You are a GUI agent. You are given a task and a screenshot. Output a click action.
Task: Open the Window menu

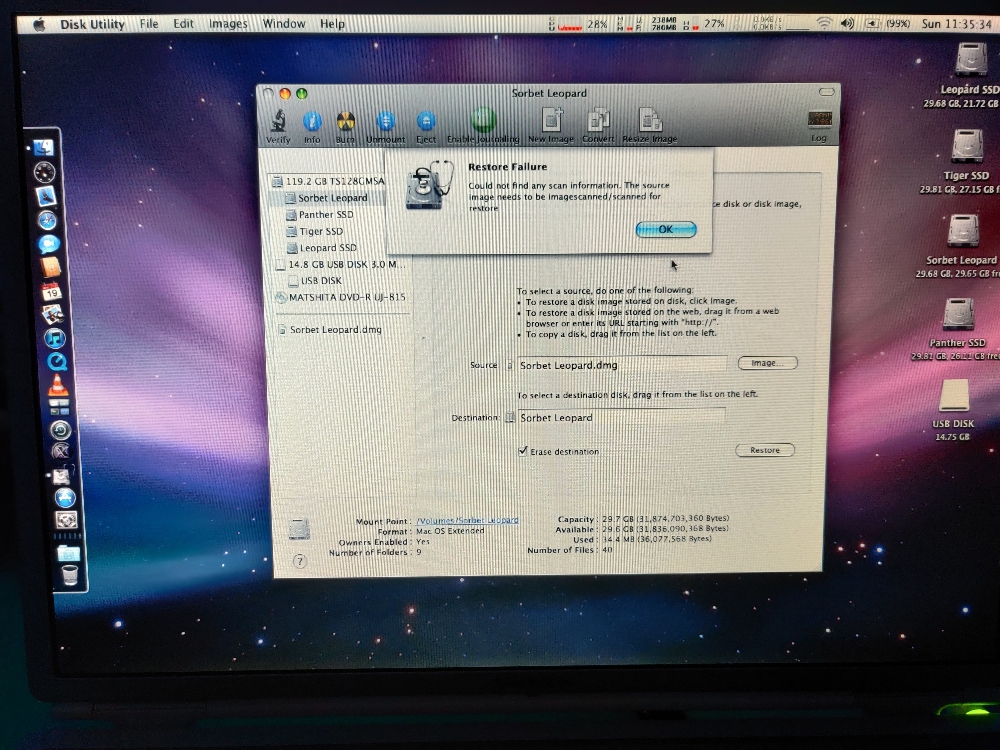[284, 24]
